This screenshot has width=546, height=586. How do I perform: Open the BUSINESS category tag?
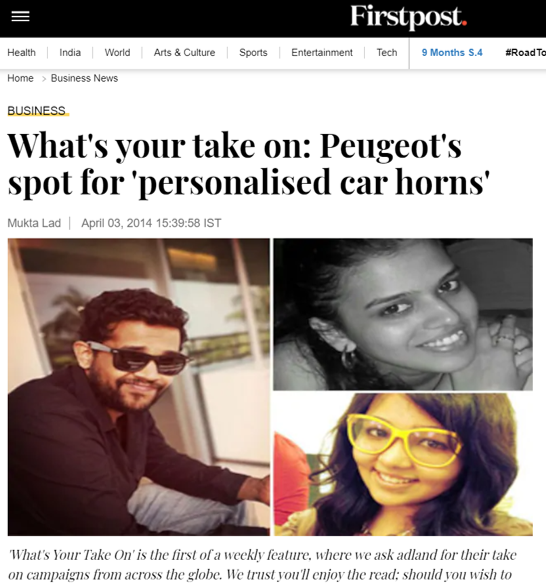(x=37, y=111)
